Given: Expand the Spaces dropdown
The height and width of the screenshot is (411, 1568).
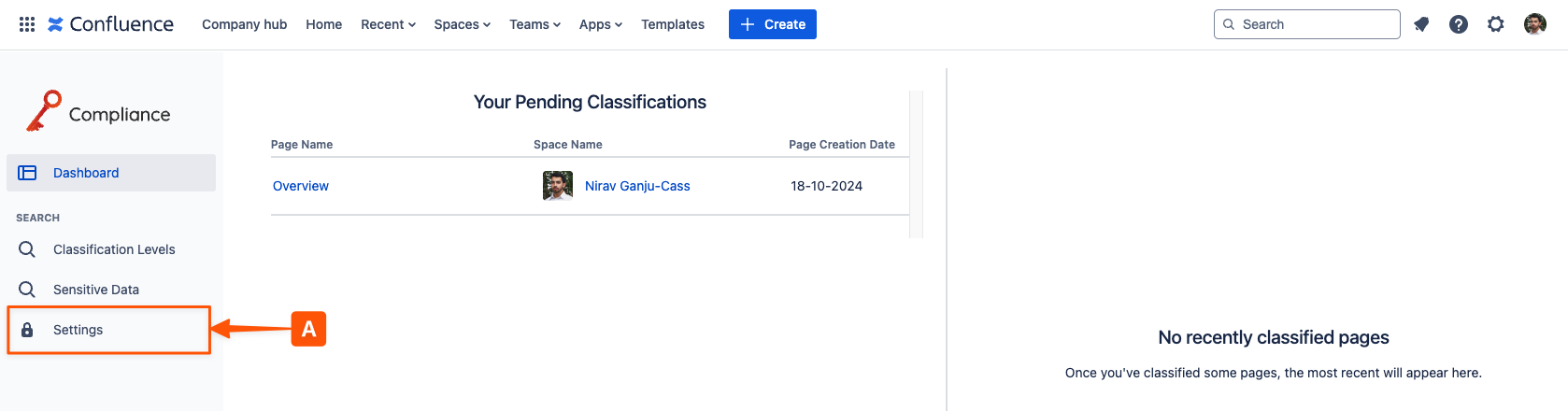Looking at the screenshot, I should pos(462,24).
